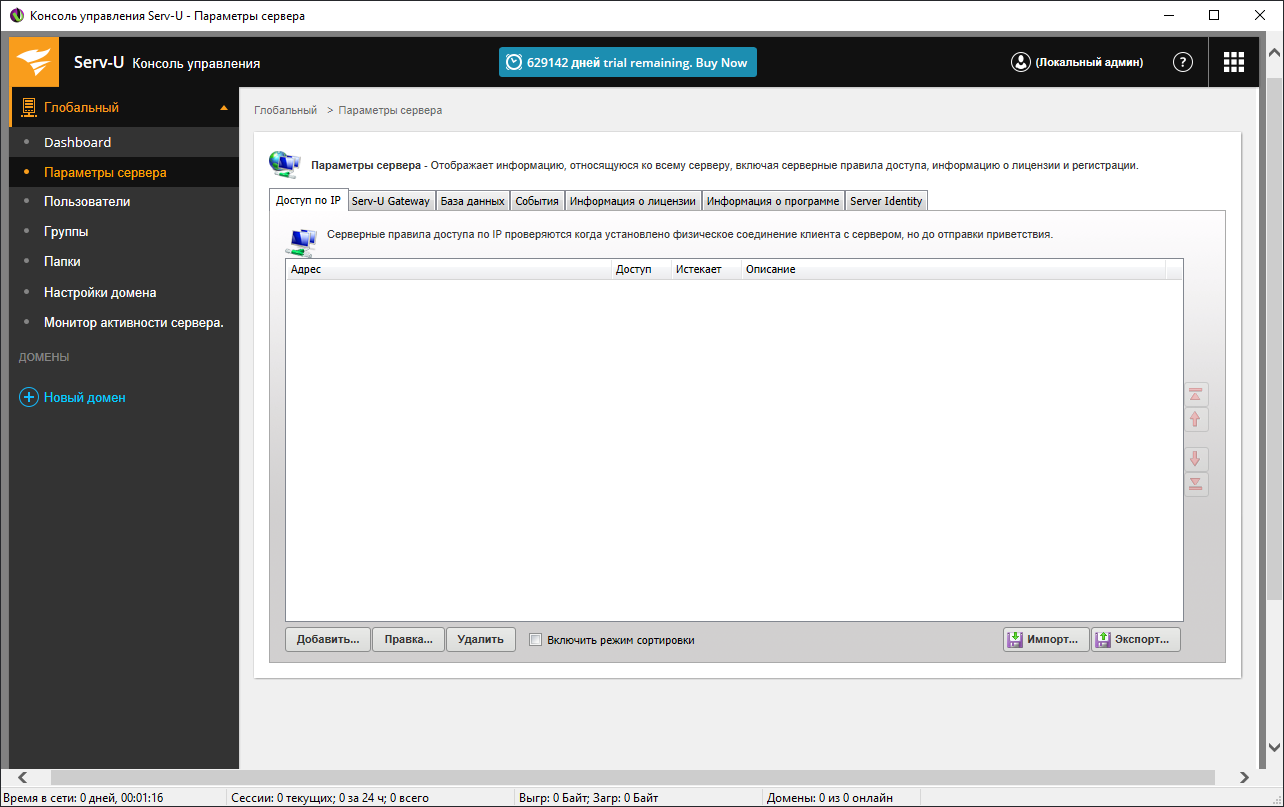
Task: Click the Глобальный breadcrumb link
Action: click(285, 110)
